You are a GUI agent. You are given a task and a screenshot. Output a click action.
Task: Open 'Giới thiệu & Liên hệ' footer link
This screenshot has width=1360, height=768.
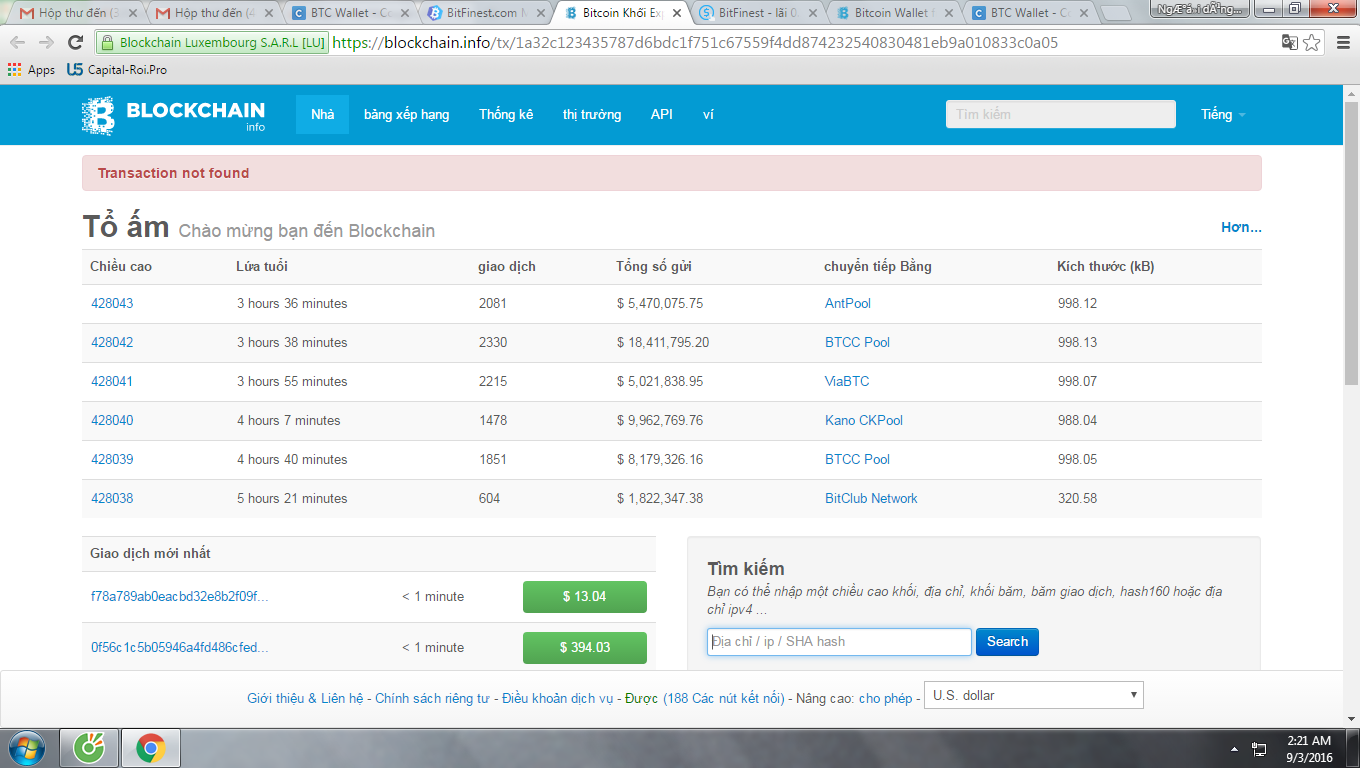point(305,698)
